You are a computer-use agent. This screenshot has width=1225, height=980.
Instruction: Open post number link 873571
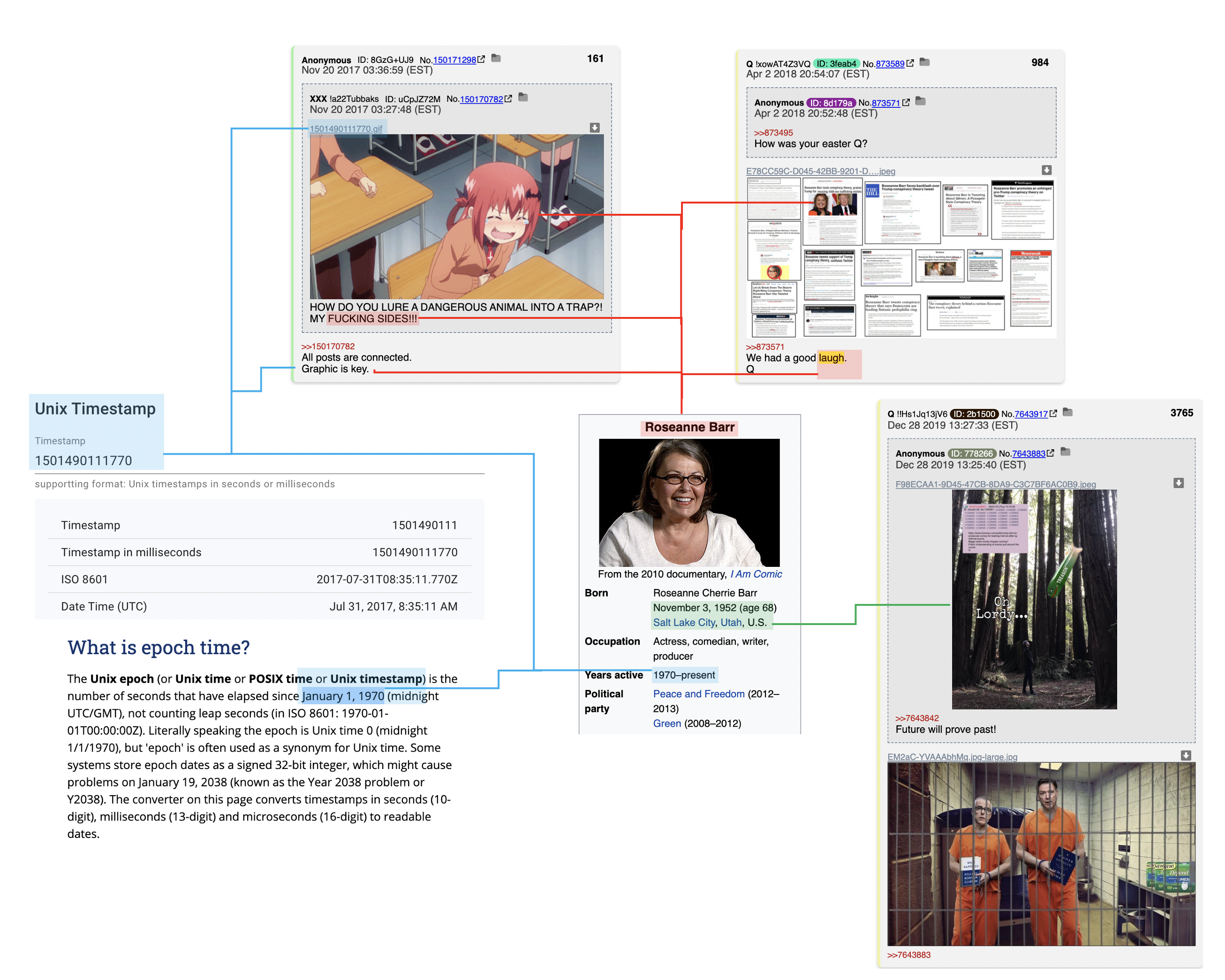[x=886, y=104]
